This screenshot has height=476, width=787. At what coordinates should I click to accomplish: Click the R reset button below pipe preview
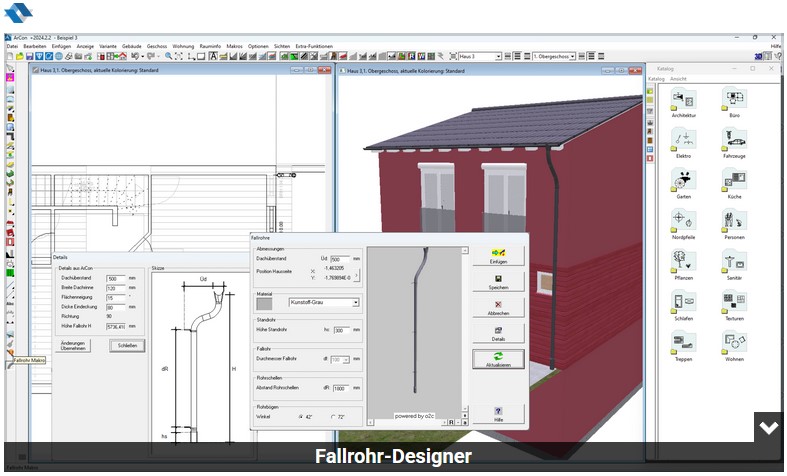coord(451,422)
